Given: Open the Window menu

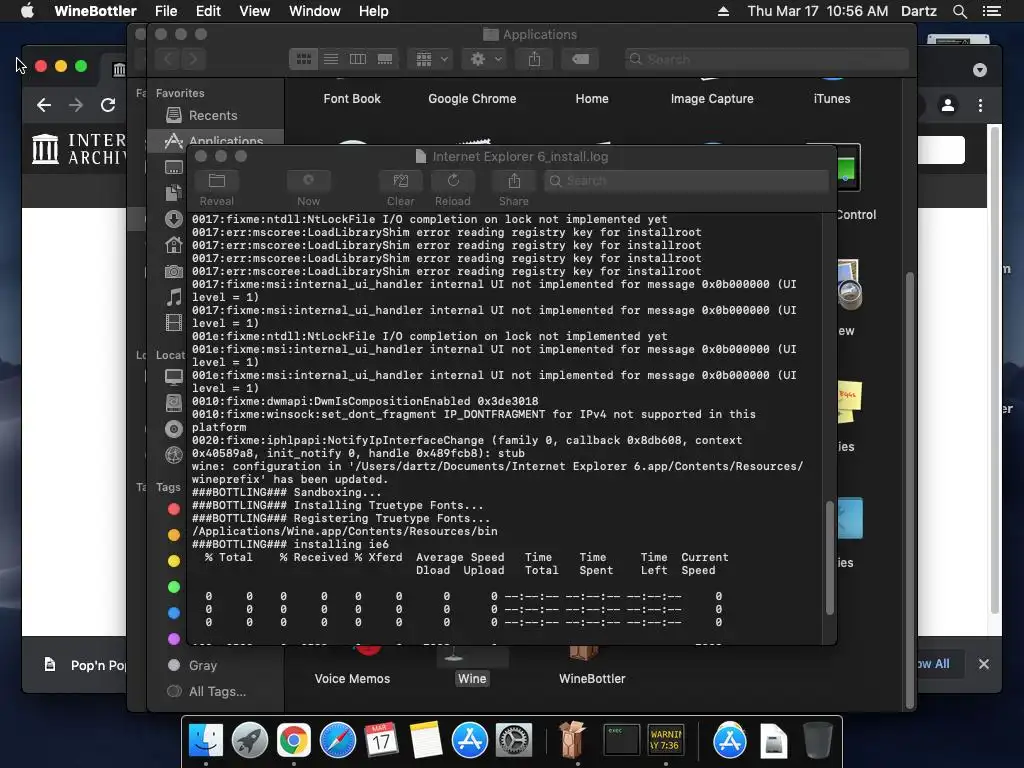Looking at the screenshot, I should [x=315, y=11].
